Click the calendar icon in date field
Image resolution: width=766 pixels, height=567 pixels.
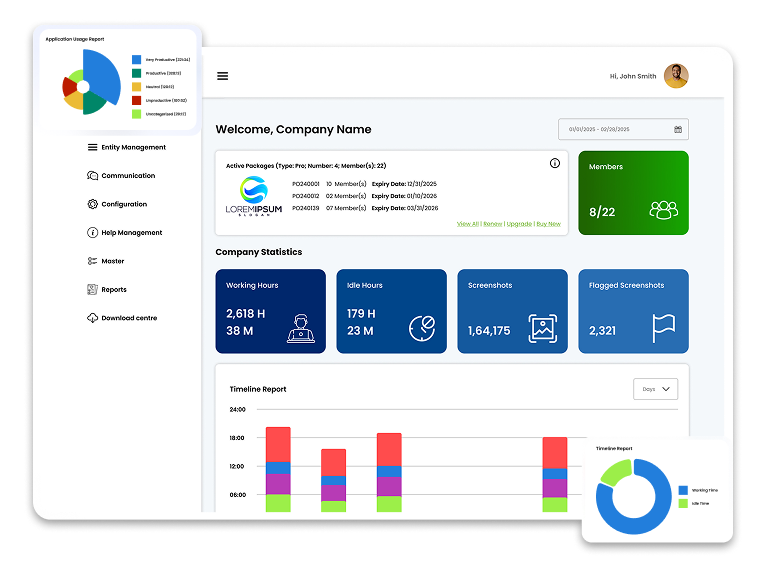[x=678, y=129]
